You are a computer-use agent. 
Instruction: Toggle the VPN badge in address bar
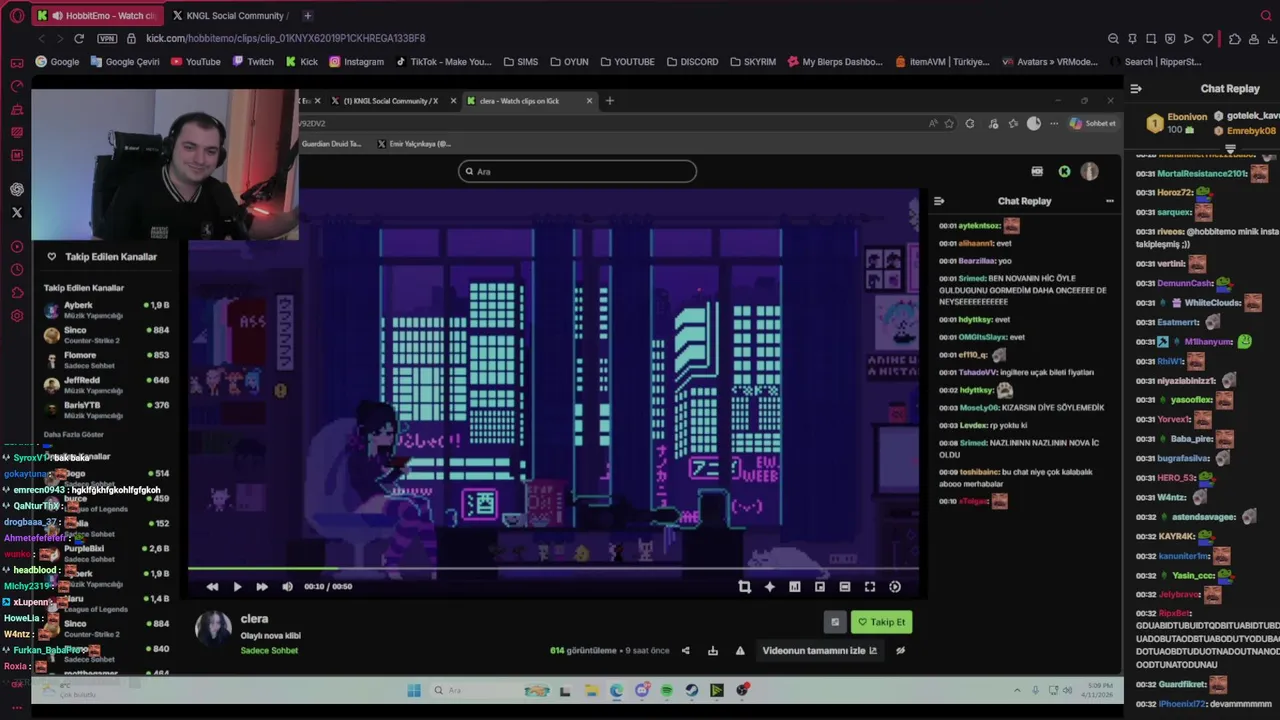[x=107, y=38]
